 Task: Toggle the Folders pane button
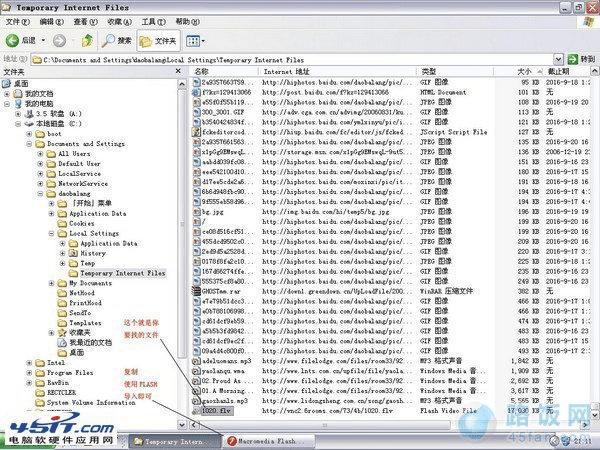tap(158, 41)
